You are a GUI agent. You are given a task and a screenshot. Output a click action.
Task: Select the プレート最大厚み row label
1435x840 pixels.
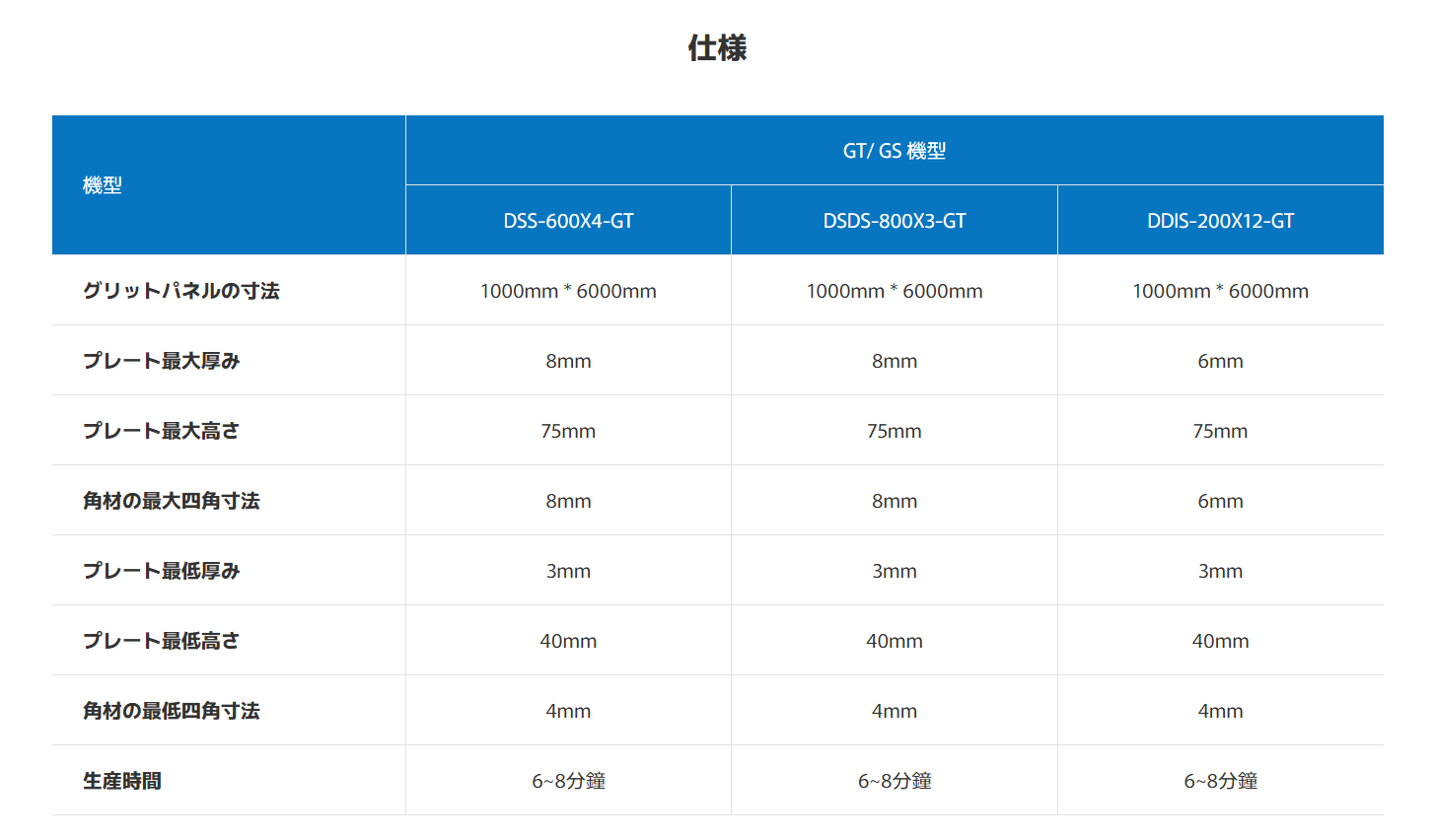pyautogui.click(x=162, y=361)
